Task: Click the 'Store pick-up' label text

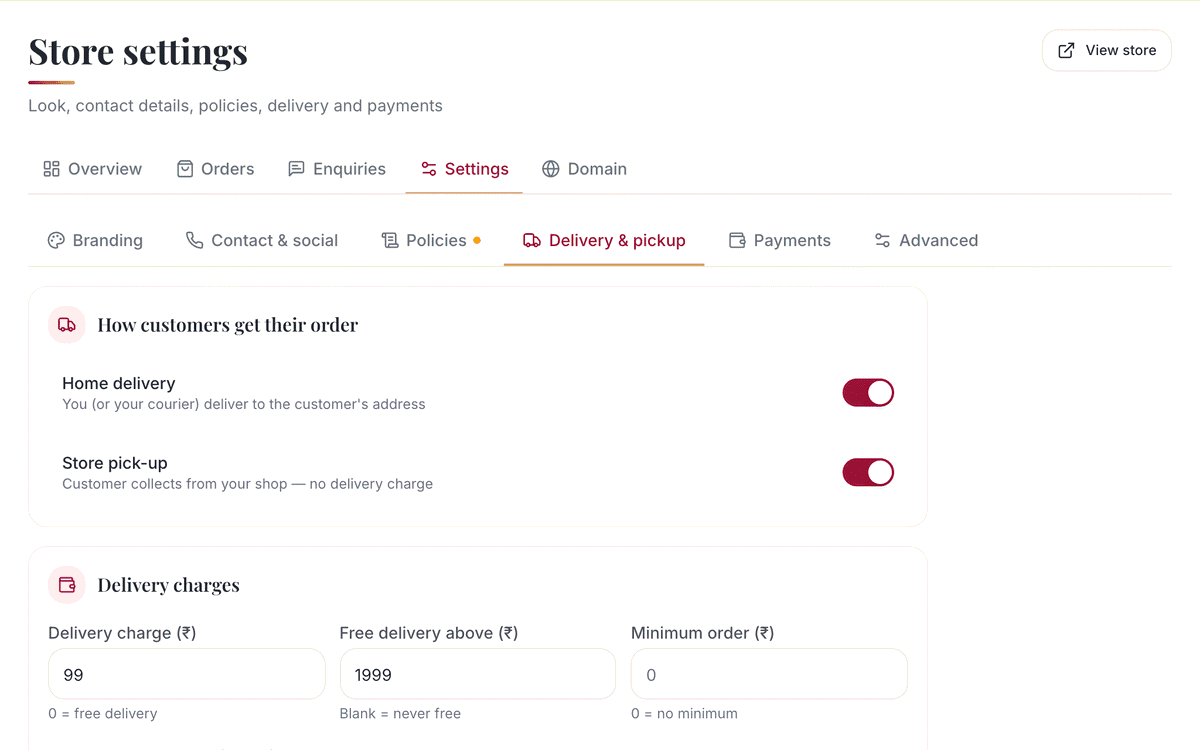Action: point(115,463)
